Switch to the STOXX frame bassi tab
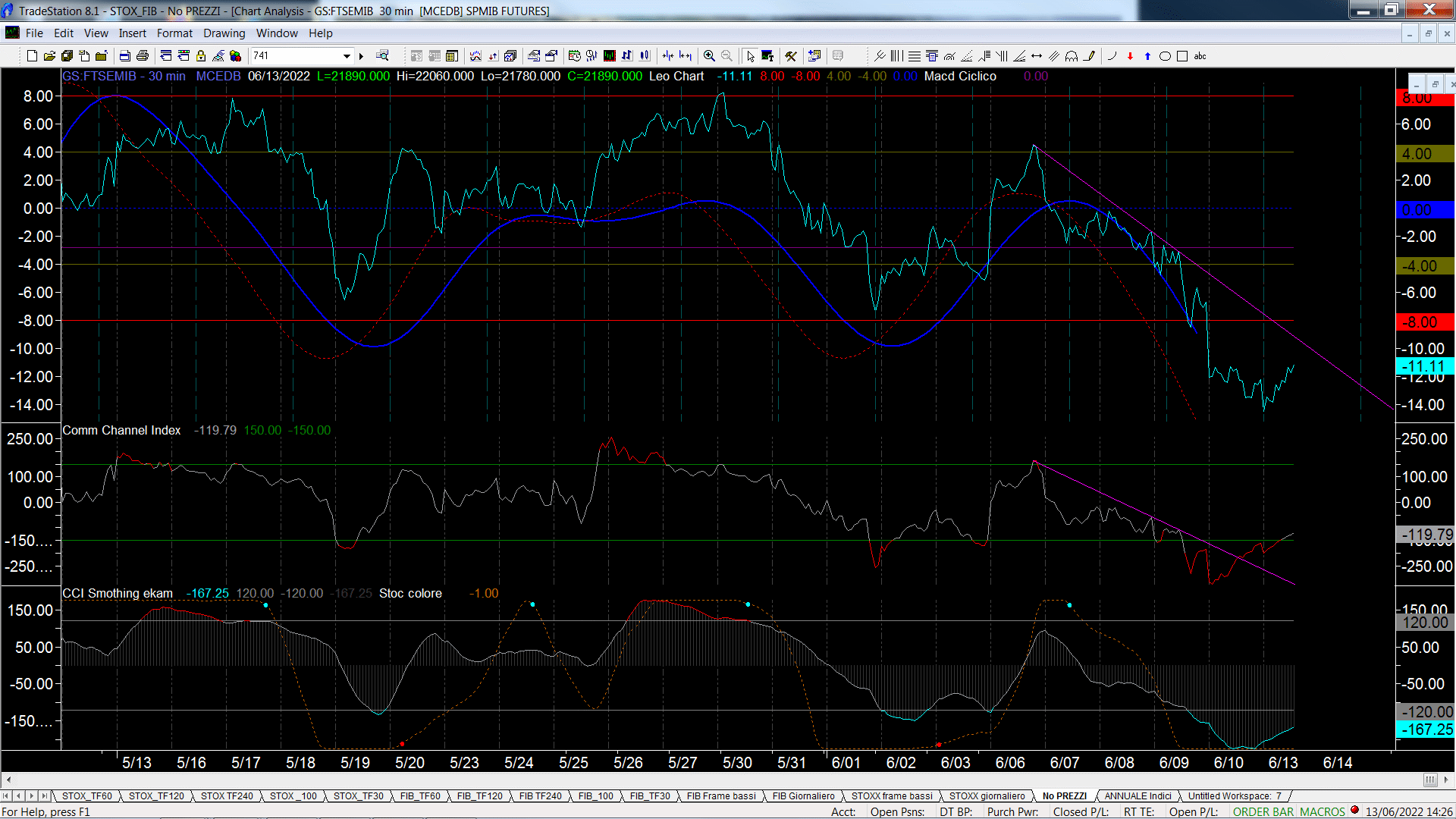 (892, 795)
